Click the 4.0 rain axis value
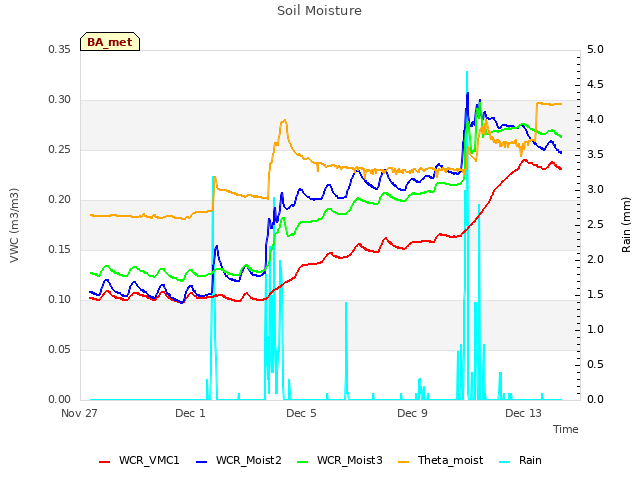640x480 pixels. [595, 120]
